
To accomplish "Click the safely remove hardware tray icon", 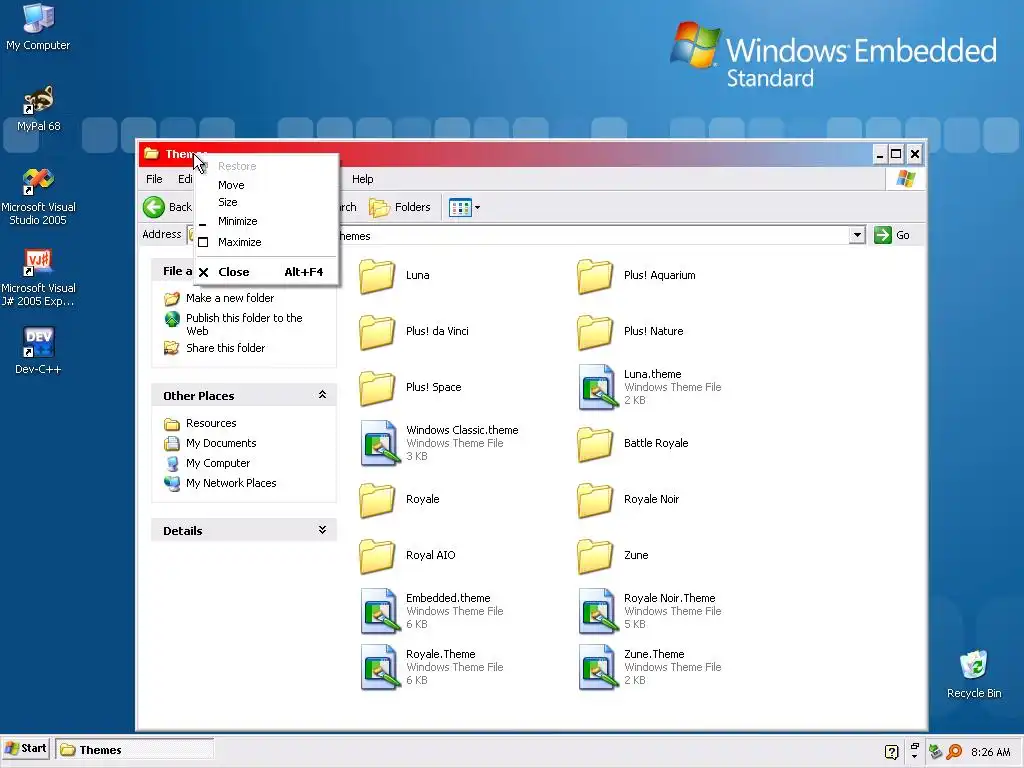I will click(x=935, y=752).
